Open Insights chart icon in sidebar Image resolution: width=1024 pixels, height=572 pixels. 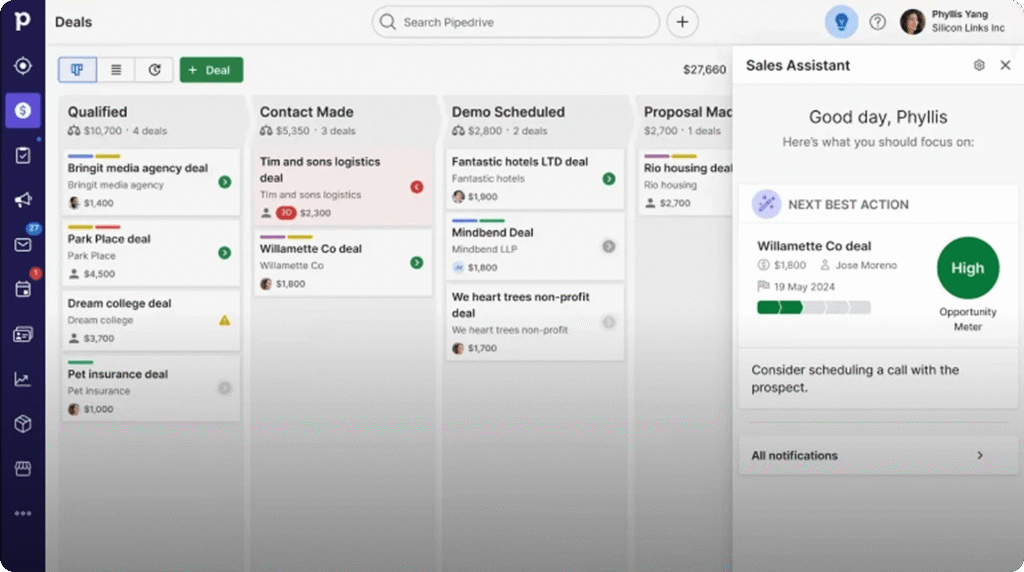tap(23, 379)
